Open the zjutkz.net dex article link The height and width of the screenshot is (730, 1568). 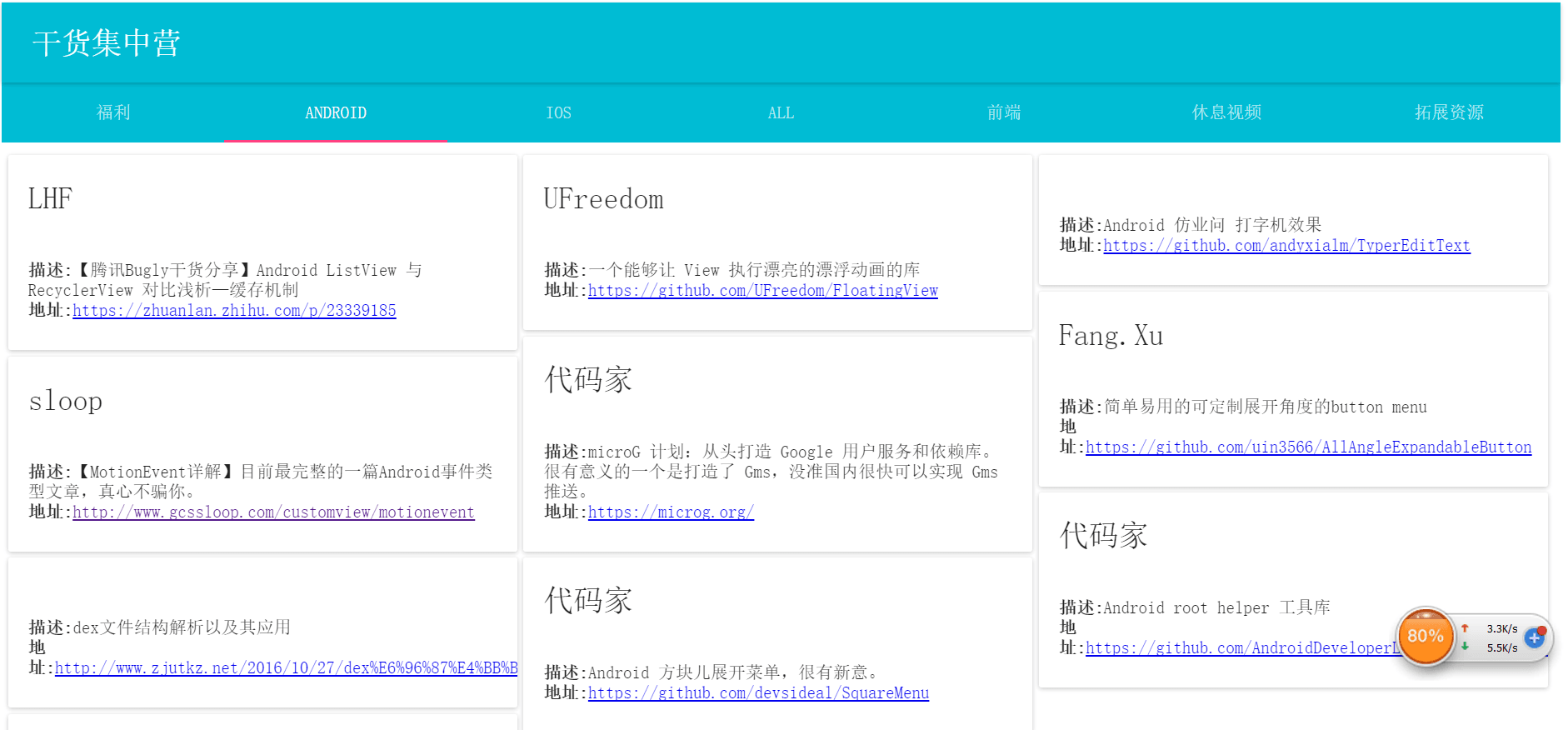pyautogui.click(x=286, y=668)
